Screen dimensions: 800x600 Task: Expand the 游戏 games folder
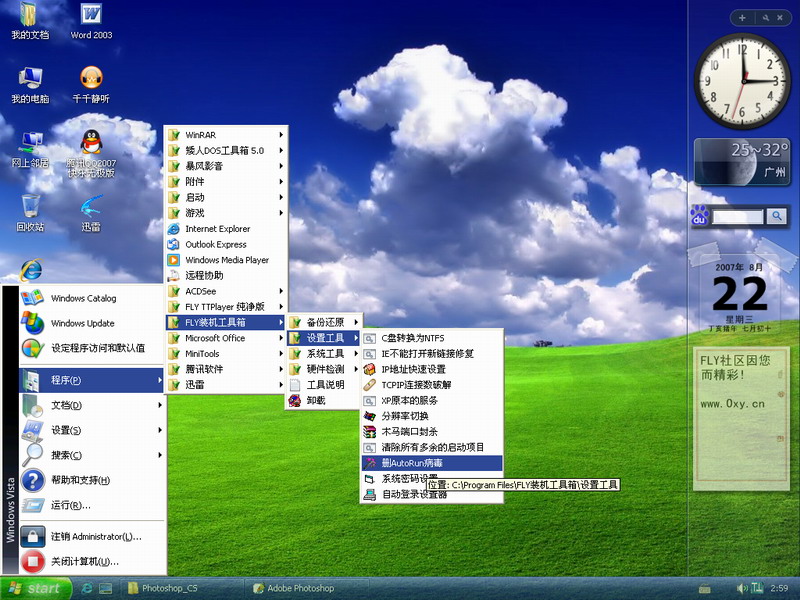pos(226,213)
